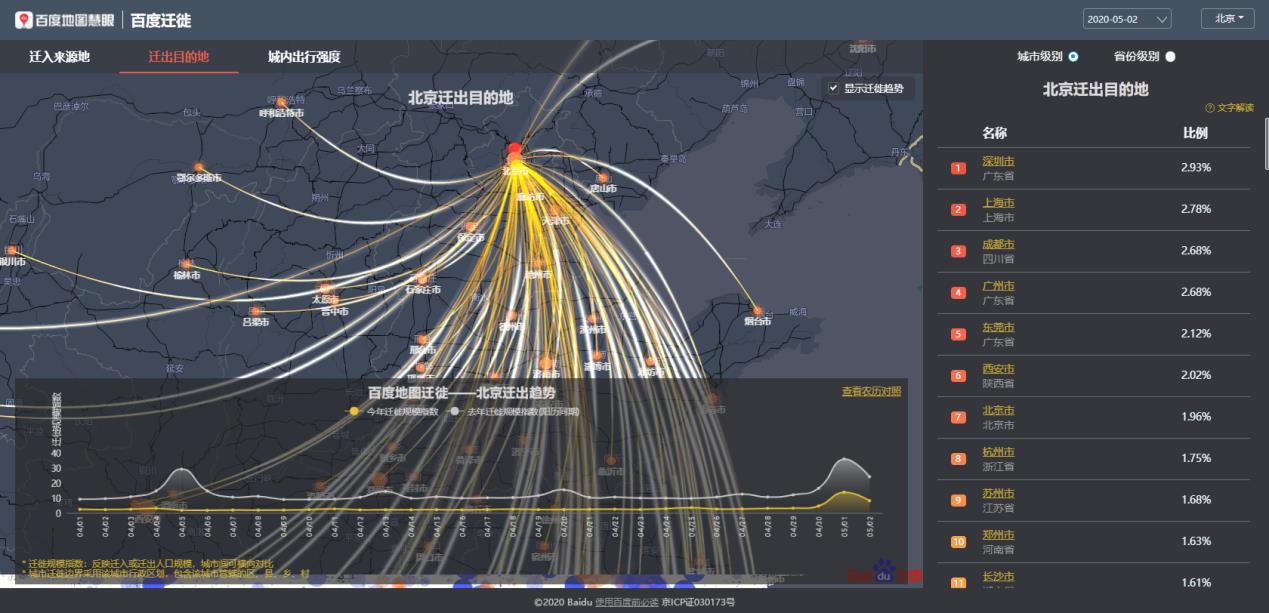Switch to the 迁出目的地 tab

[179, 57]
